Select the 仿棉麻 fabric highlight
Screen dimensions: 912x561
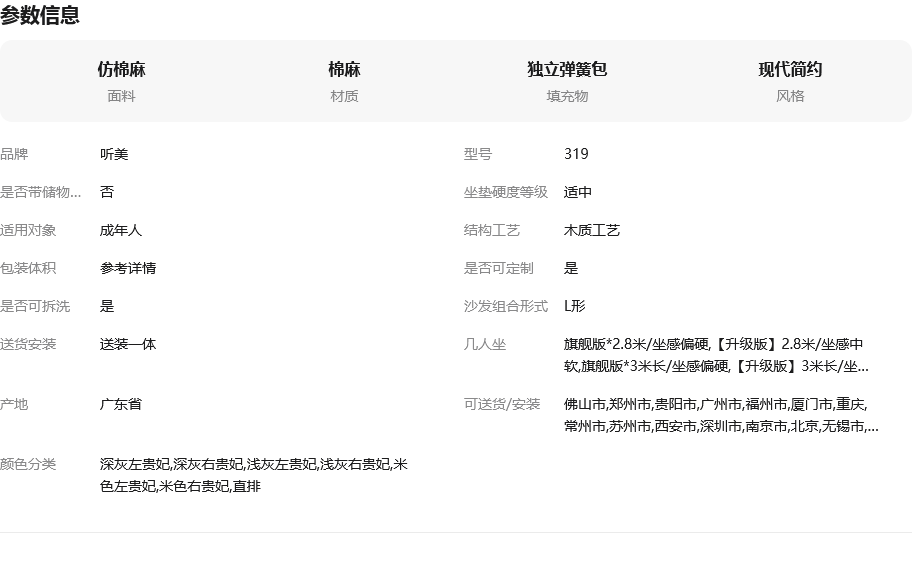[x=121, y=69]
